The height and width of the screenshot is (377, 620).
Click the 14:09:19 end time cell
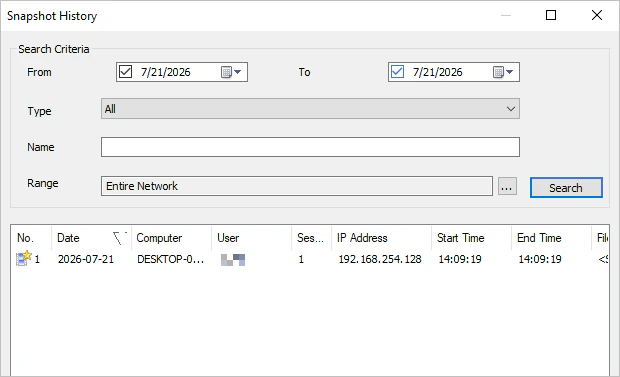540,259
